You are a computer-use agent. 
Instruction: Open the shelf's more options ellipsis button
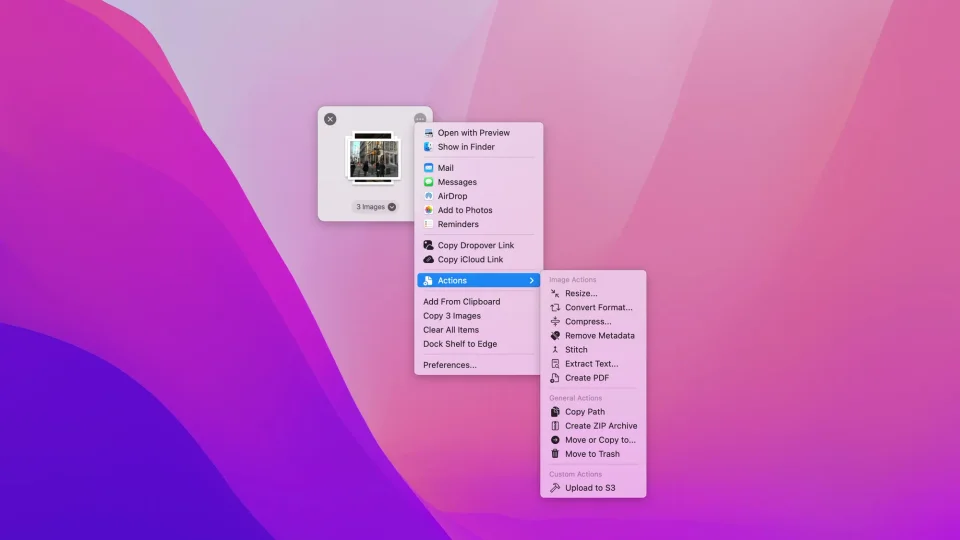(x=419, y=119)
